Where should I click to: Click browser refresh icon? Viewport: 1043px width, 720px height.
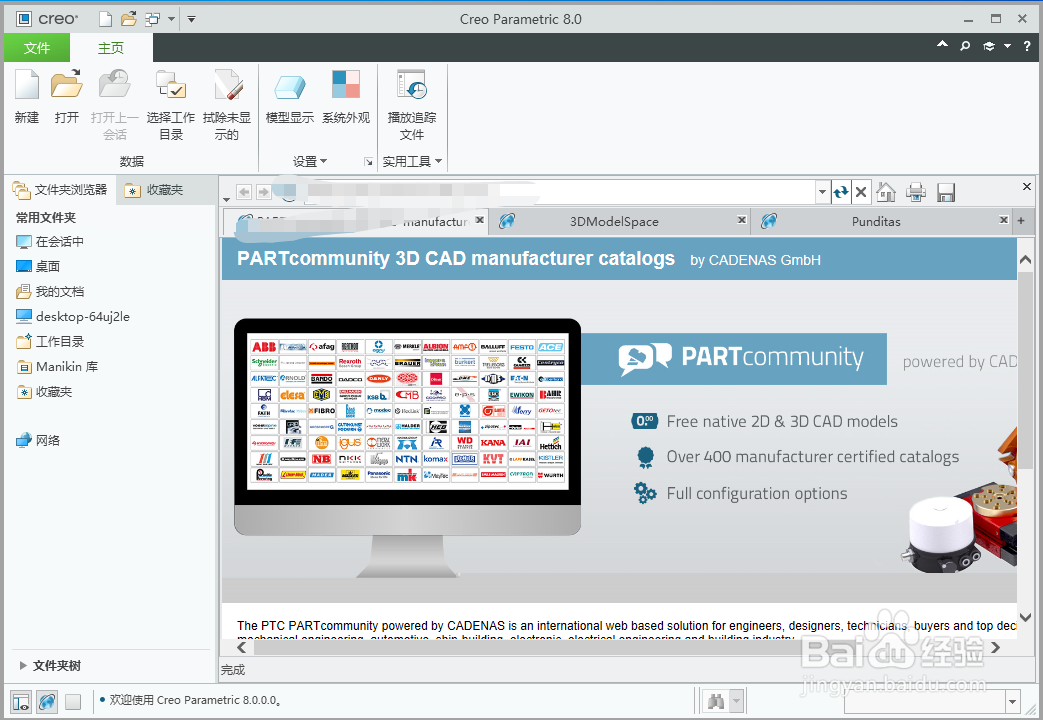pos(841,192)
